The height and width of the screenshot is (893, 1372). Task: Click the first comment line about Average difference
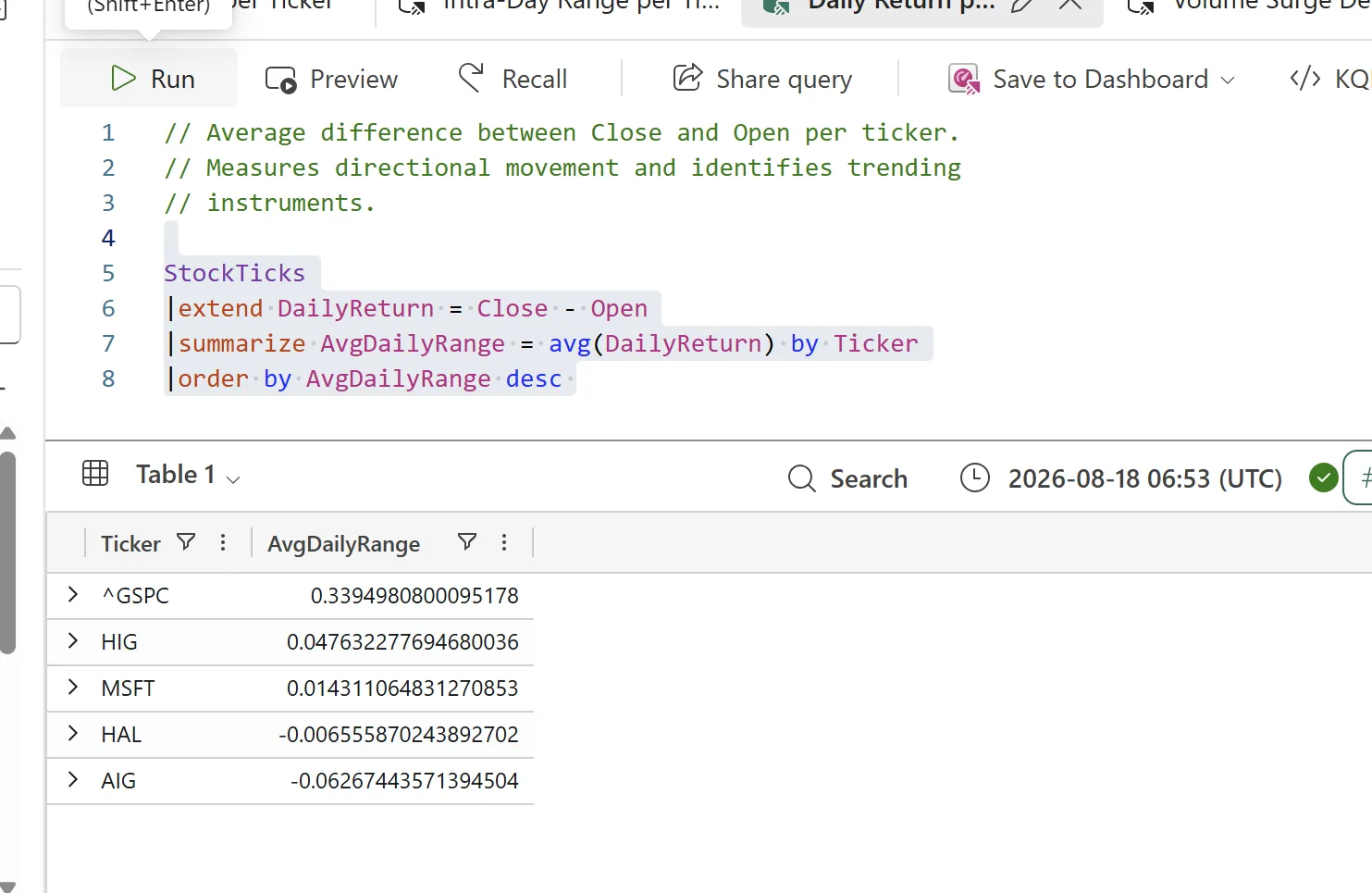[562, 132]
